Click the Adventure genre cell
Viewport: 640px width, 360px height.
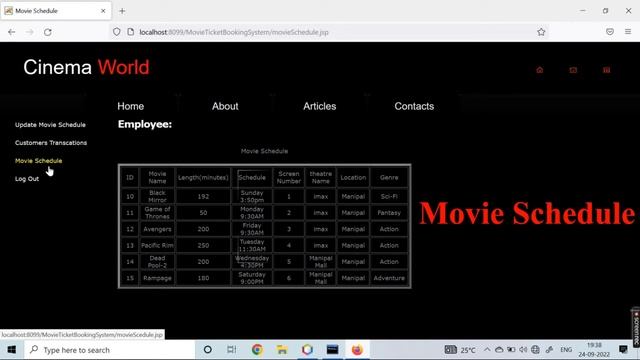point(389,278)
